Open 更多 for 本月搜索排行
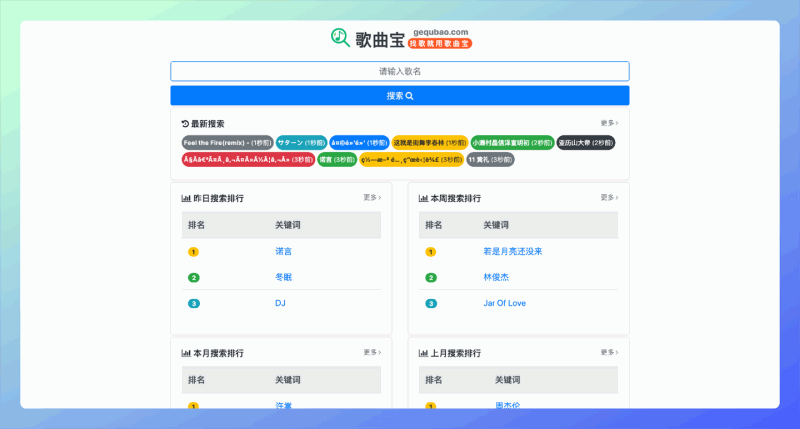This screenshot has width=800, height=429. [372, 352]
